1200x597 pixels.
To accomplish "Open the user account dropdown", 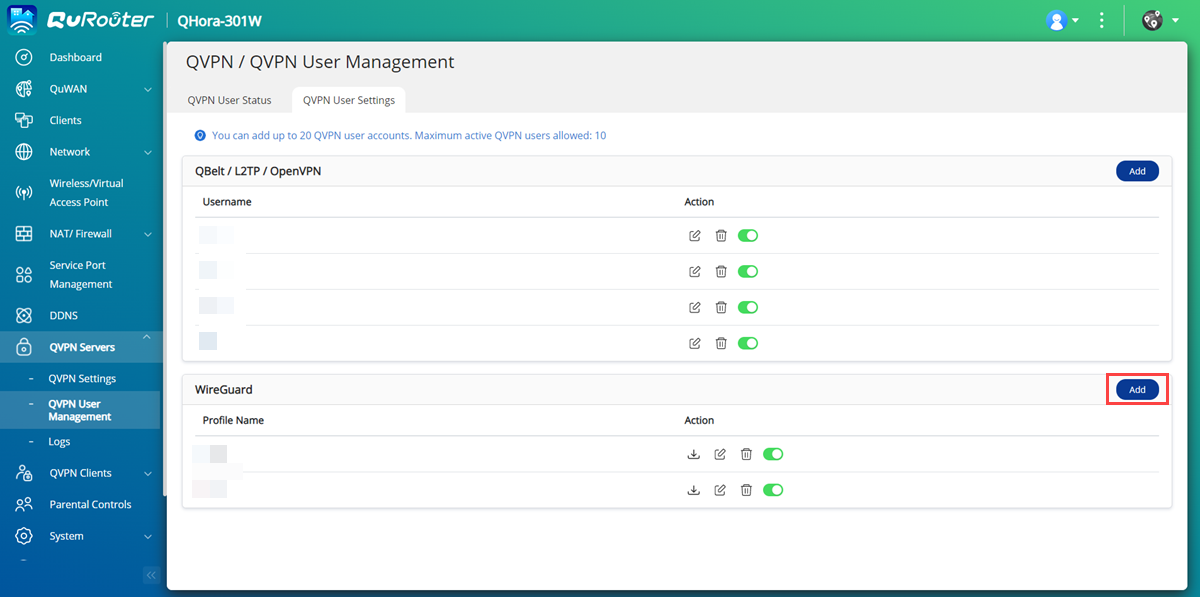I will pyautogui.click(x=1062, y=20).
